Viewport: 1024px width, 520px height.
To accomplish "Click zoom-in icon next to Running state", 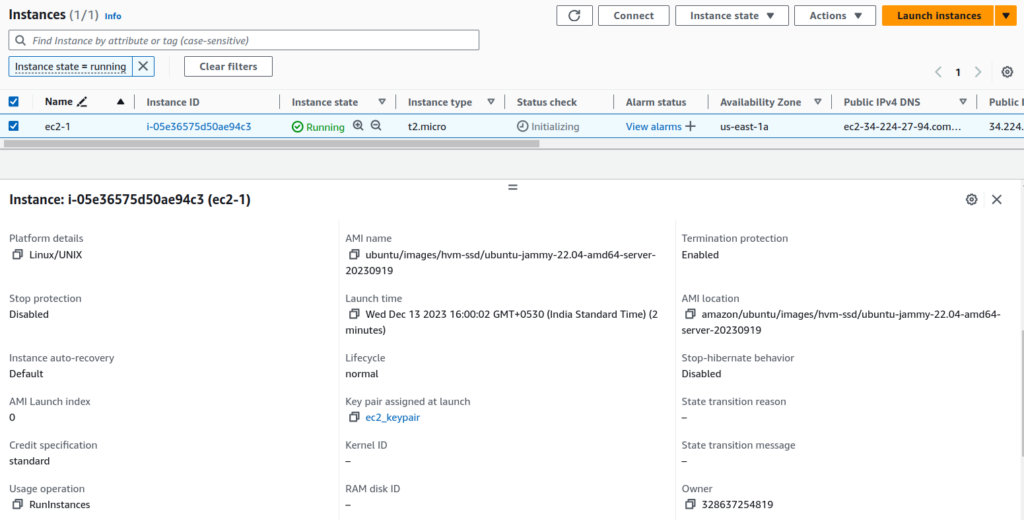I will (x=358, y=126).
